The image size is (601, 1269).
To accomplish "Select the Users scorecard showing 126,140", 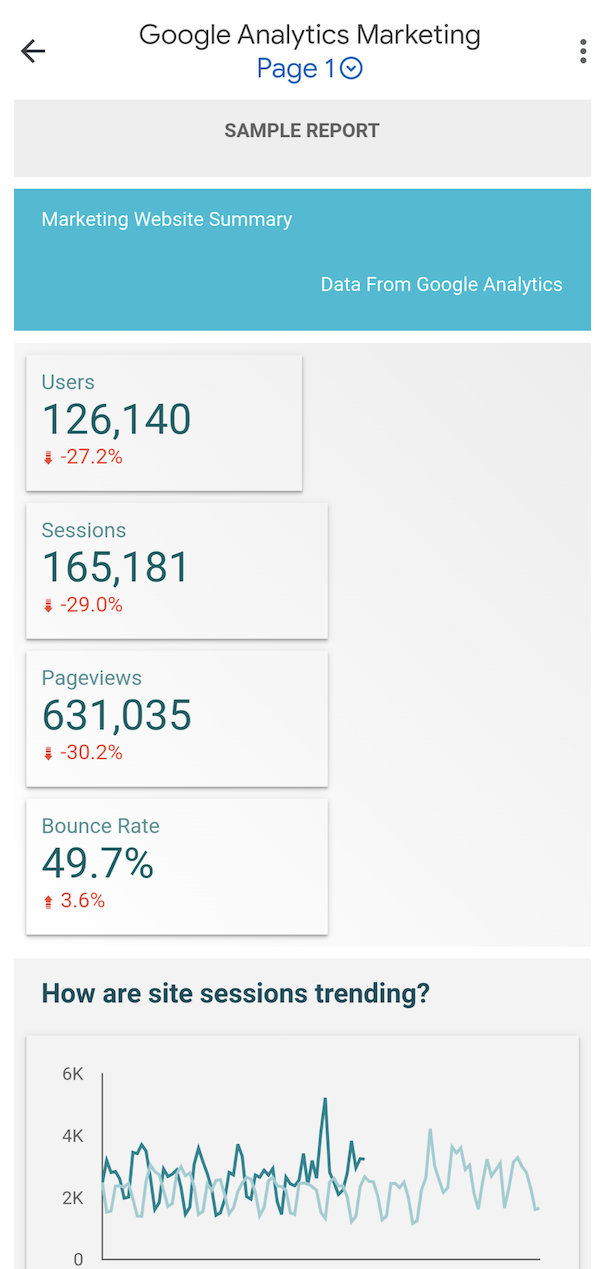I will [x=164, y=420].
